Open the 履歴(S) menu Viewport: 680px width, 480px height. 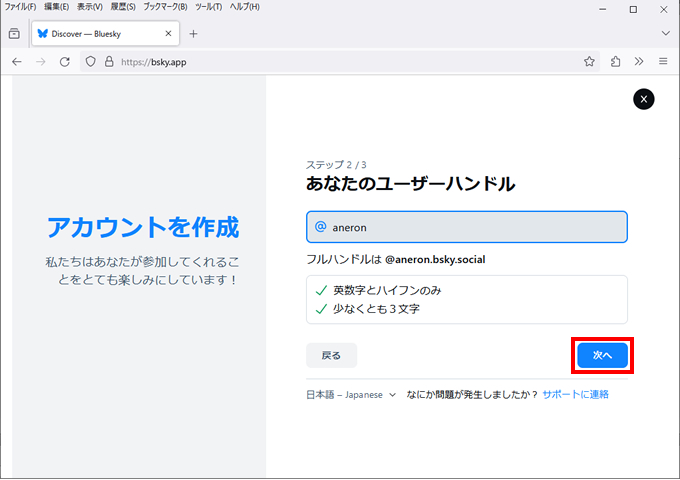pos(123,7)
